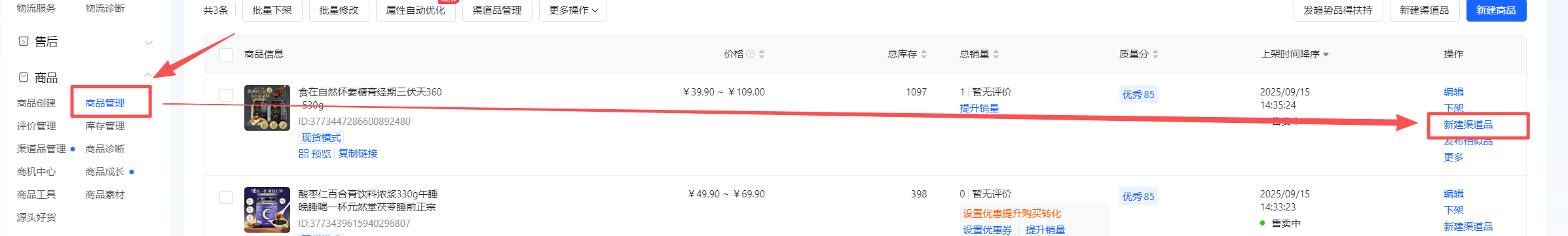Image resolution: width=1568 pixels, height=236 pixels.
Task: Click 新建渠道品 link for first product
Action: point(1468,125)
